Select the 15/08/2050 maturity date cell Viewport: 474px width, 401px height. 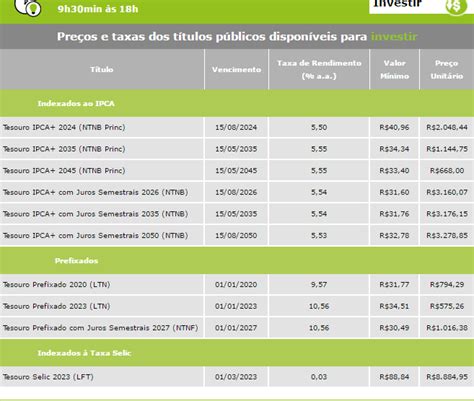(236, 236)
